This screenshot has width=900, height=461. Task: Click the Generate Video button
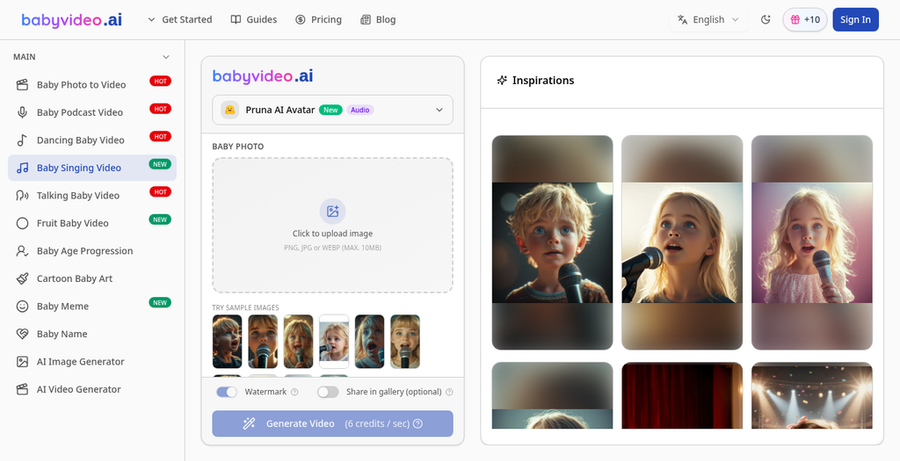pyautogui.click(x=332, y=424)
